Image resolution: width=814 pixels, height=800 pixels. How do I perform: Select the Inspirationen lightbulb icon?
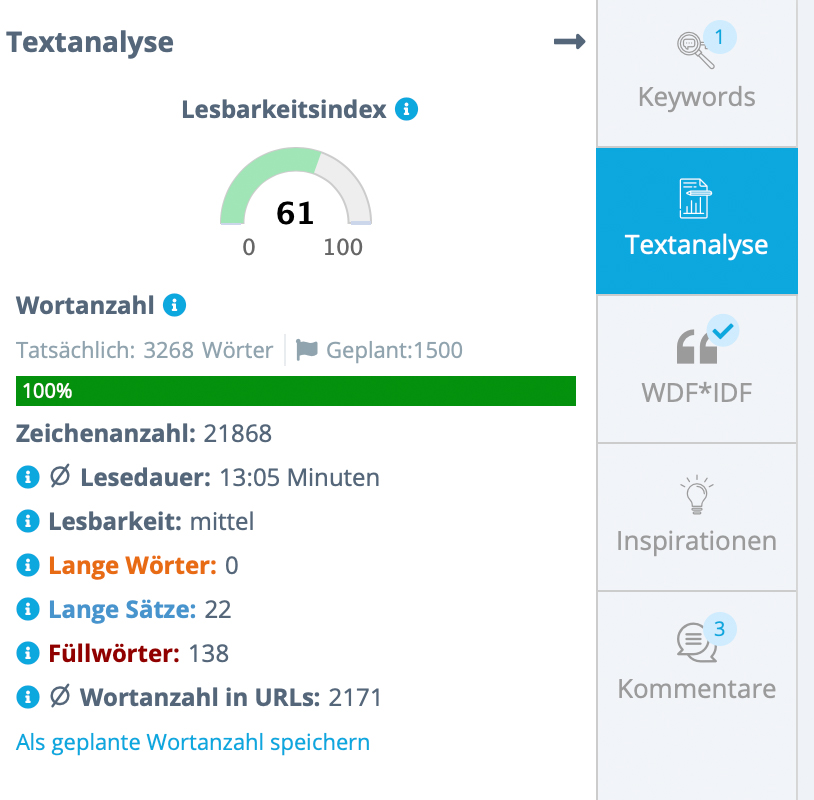coord(697,495)
